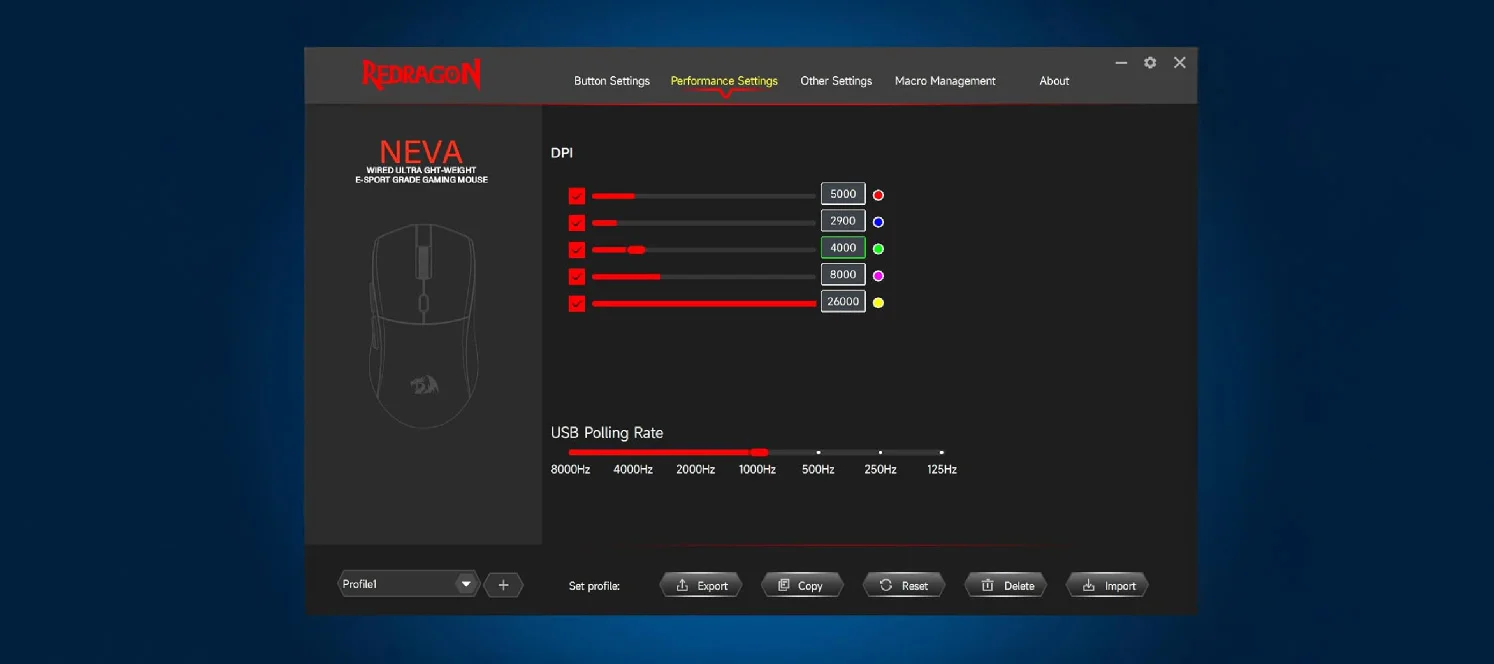Image resolution: width=1494 pixels, height=664 pixels.
Task: Uncheck the 2900 DPI level checkbox
Action: 576,223
